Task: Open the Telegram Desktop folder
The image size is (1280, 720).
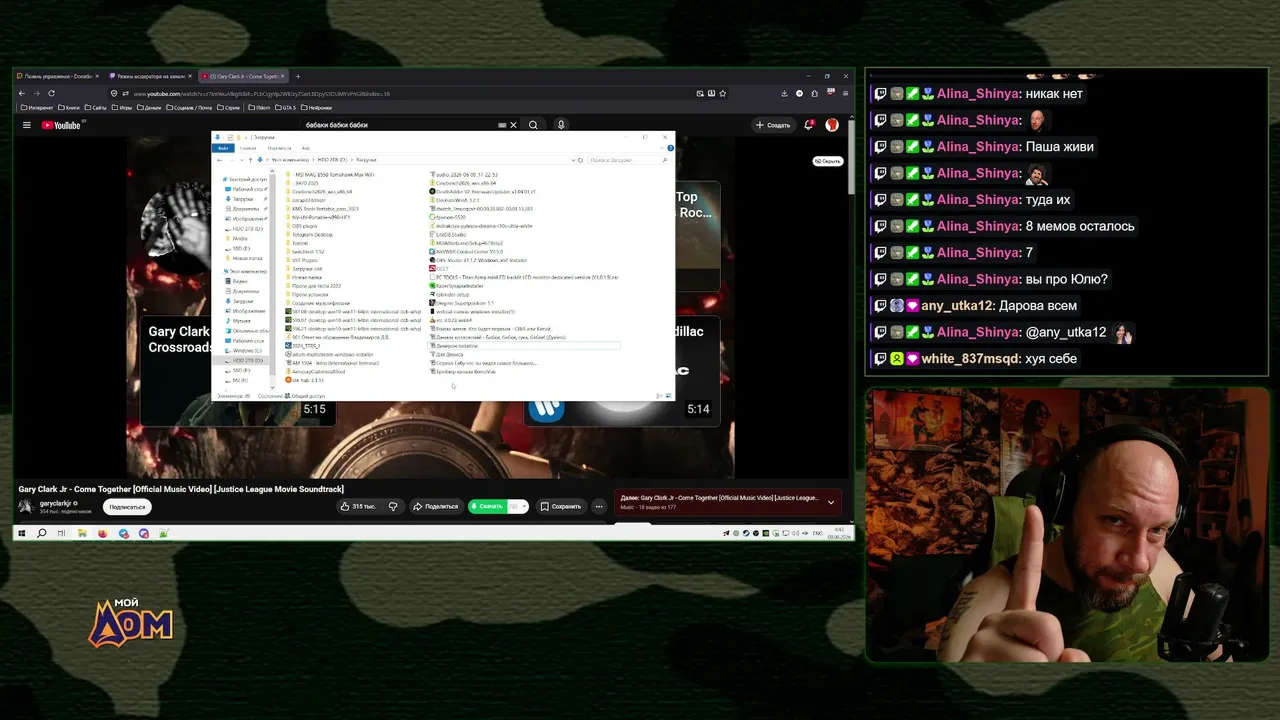Action: pyautogui.click(x=311, y=234)
